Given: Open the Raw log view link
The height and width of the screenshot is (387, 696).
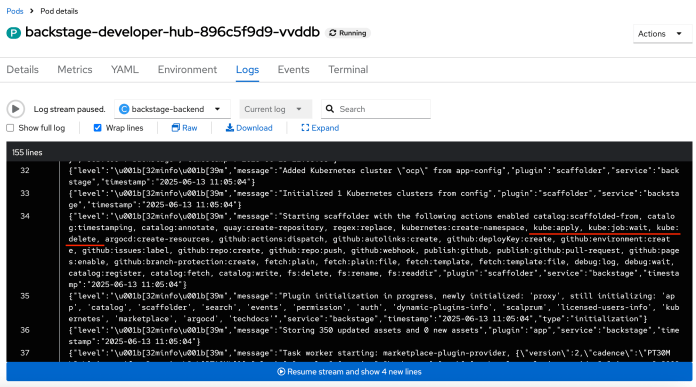Looking at the screenshot, I should [184, 128].
